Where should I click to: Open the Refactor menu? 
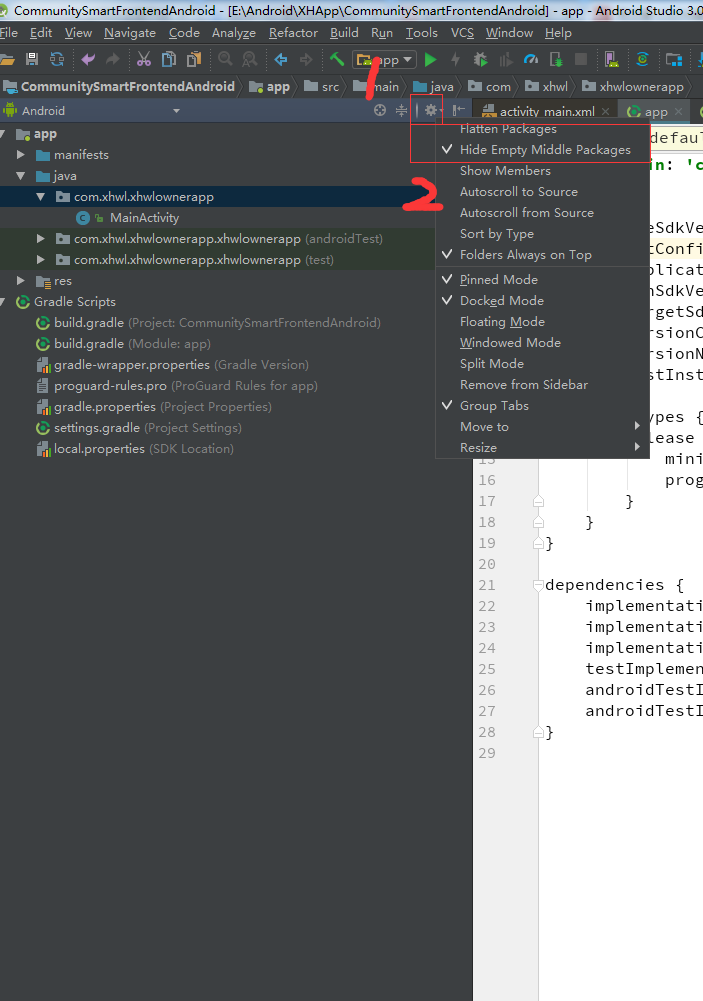pyautogui.click(x=293, y=33)
